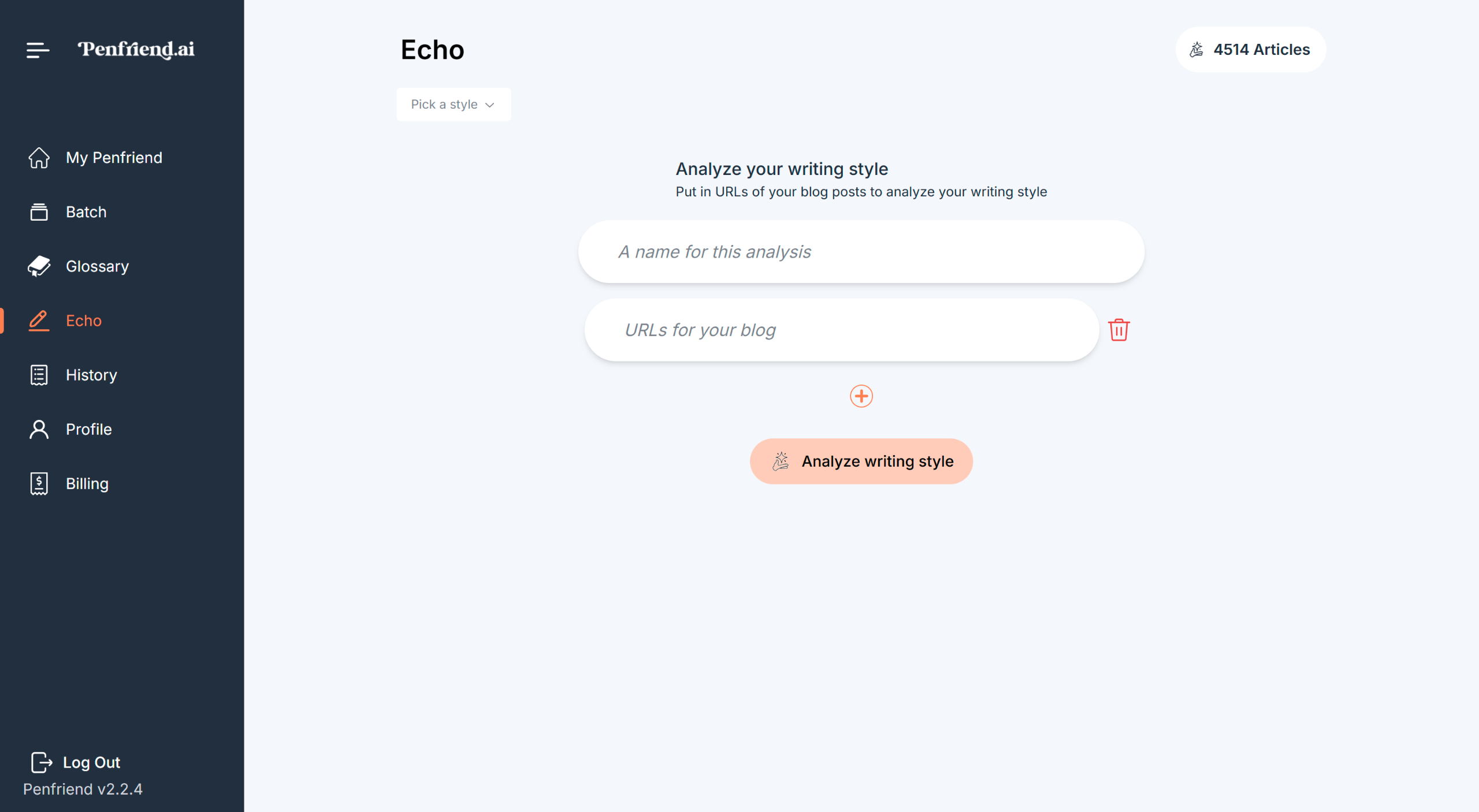Collapse the sidebar with the hamburger icon
The height and width of the screenshot is (812, 1479).
[38, 50]
